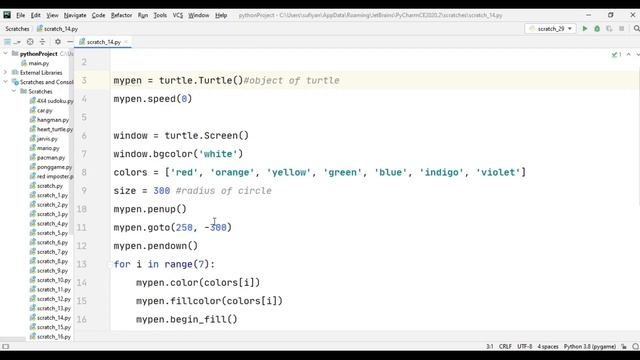Open the Help menu
Viewport: 640px width, 360px height.
click(221, 15)
